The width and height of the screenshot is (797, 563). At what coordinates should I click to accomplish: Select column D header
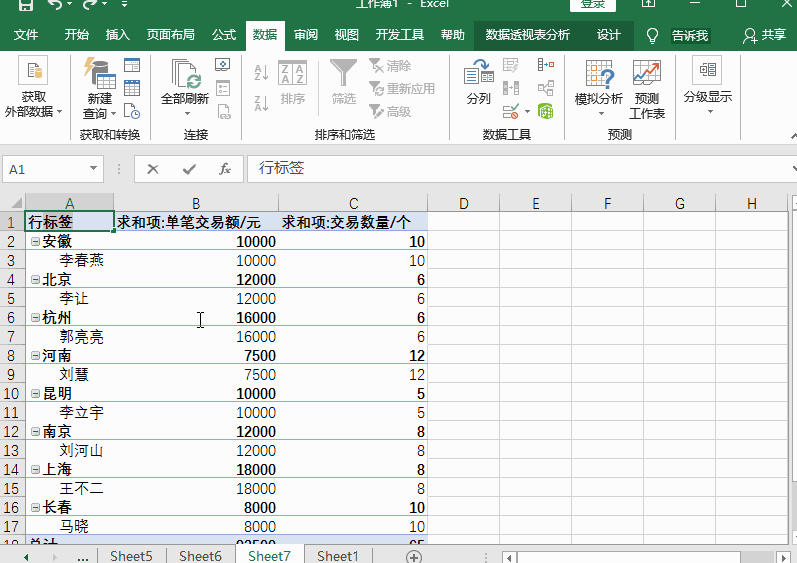pos(463,204)
